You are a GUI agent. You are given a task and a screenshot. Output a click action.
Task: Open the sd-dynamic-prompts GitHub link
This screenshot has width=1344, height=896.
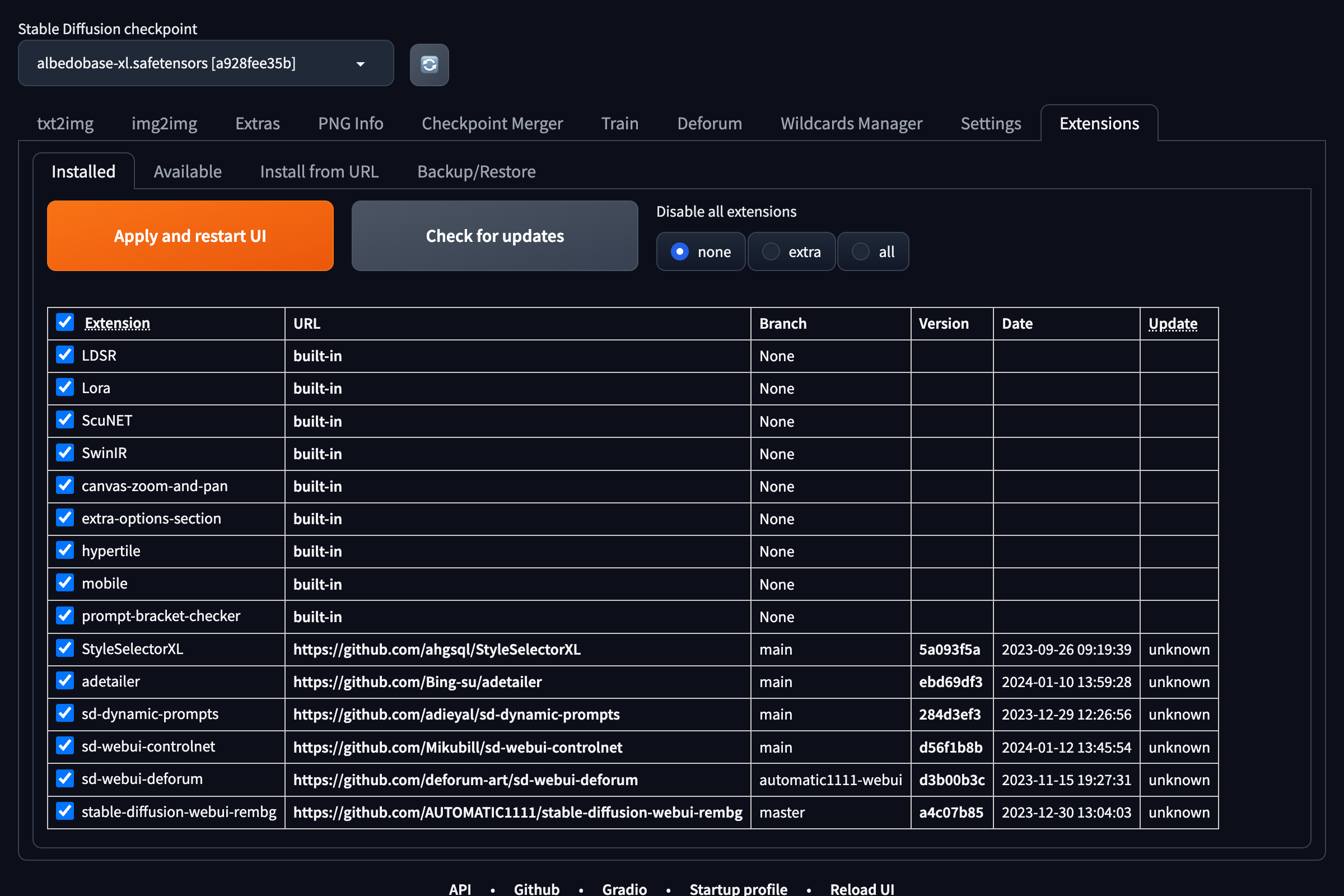(x=456, y=715)
